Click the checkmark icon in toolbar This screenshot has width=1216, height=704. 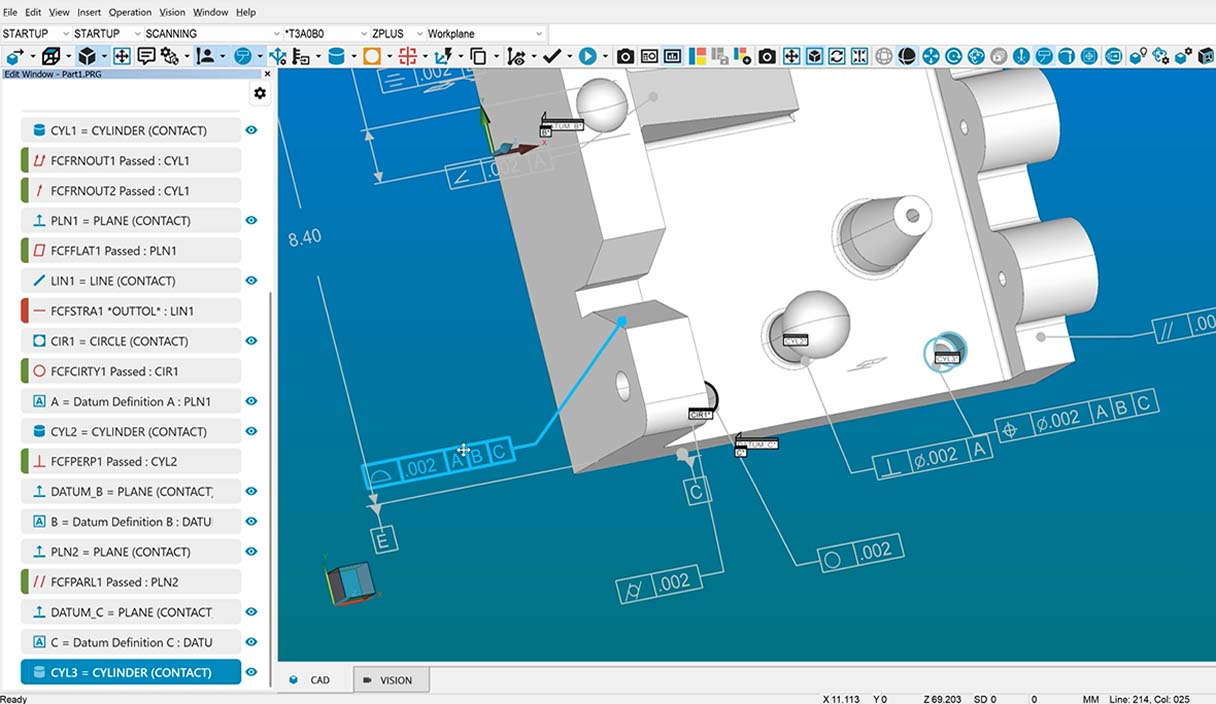pyautogui.click(x=552, y=57)
